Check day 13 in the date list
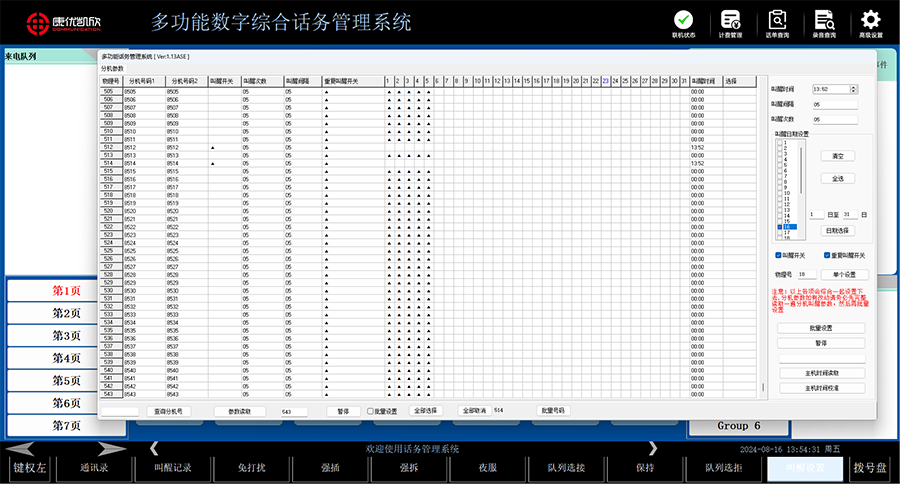The height and width of the screenshot is (484, 900). point(779,210)
